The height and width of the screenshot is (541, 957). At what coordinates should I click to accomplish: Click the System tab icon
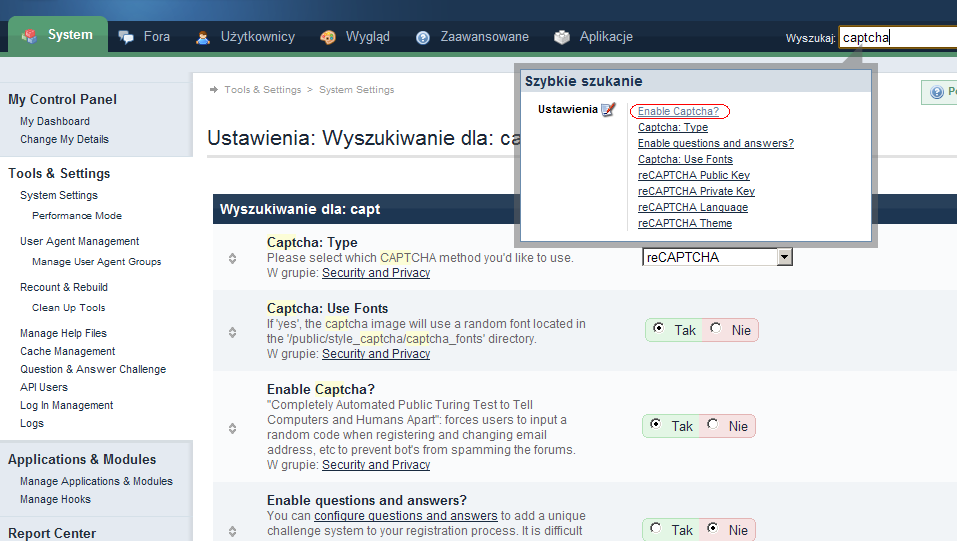[30, 36]
